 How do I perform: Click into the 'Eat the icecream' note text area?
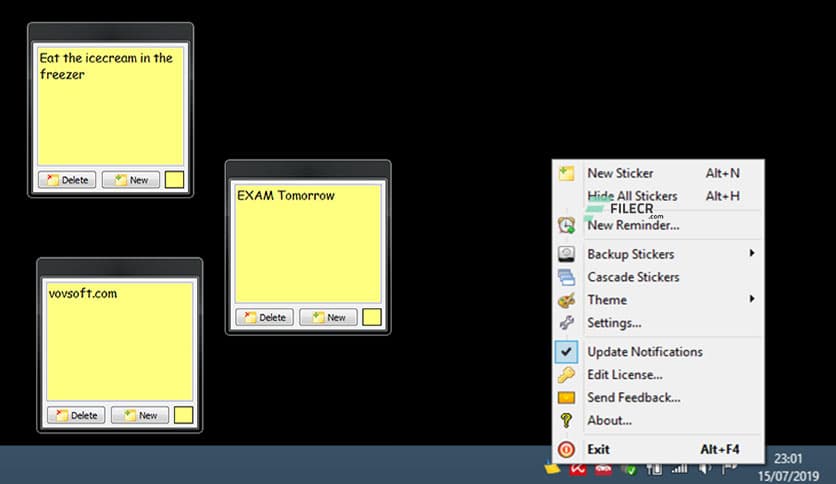click(x=110, y=106)
